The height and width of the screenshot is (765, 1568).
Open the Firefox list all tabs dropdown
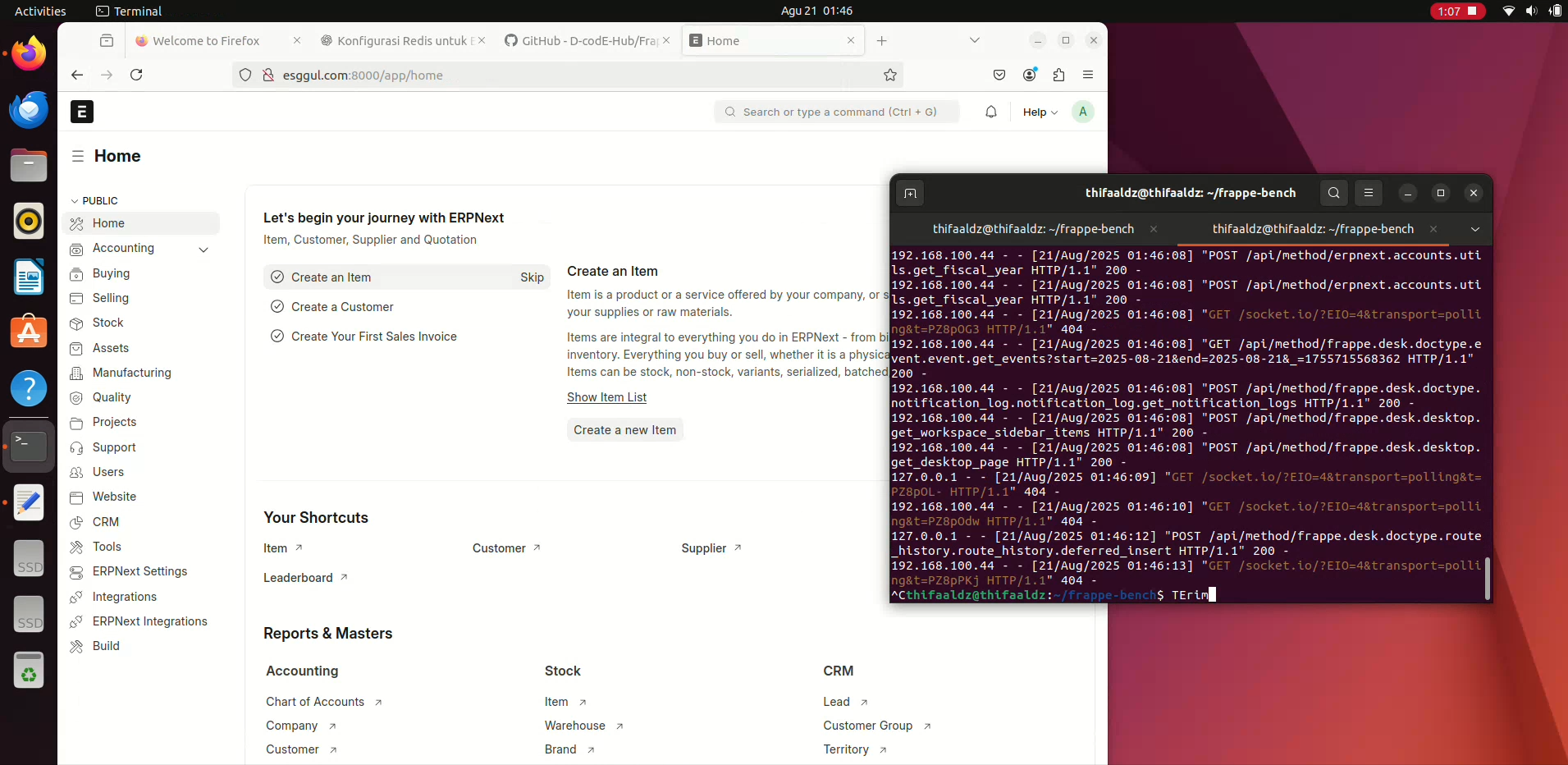point(975,40)
